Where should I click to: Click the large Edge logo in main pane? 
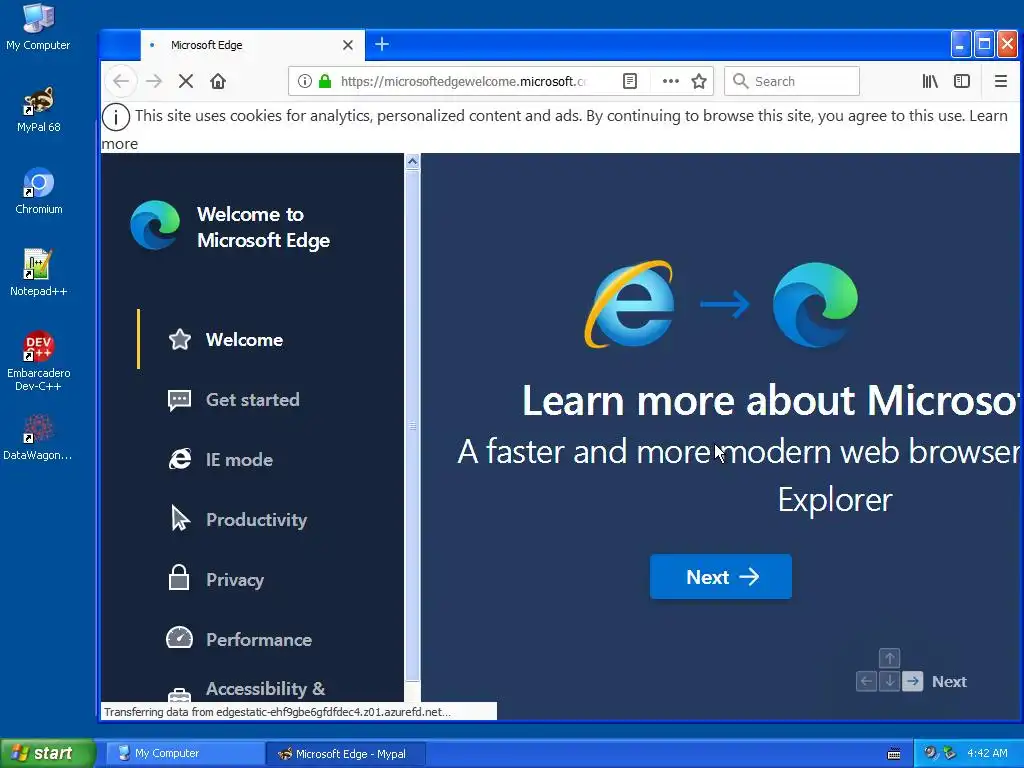click(x=815, y=304)
